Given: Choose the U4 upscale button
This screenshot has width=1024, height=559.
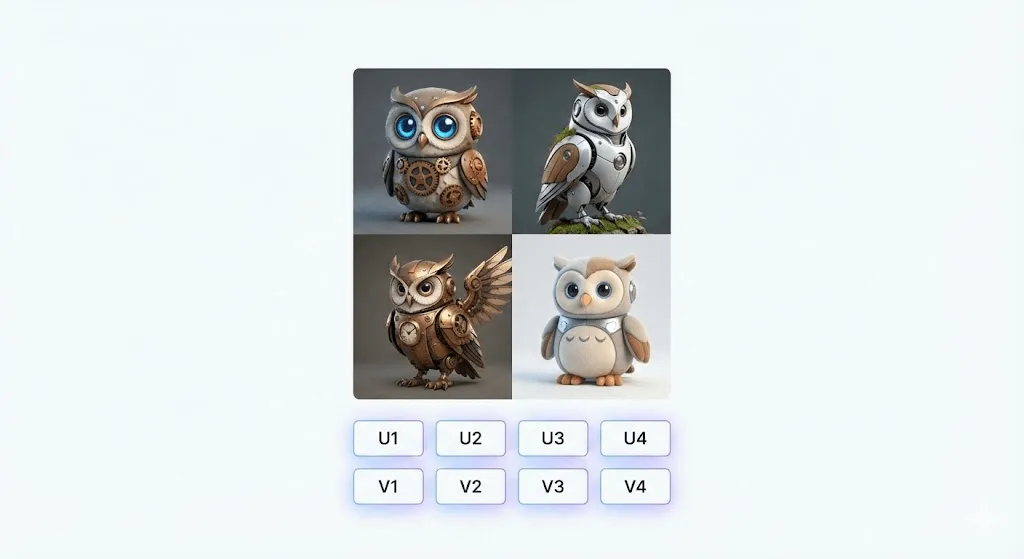Looking at the screenshot, I should click(635, 438).
